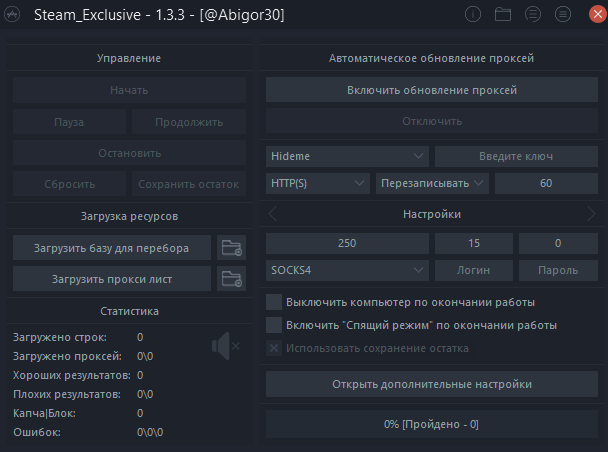Open the HTTP(S) proxy type dropdown
Screen dimensions: 608x452
(x=318, y=183)
